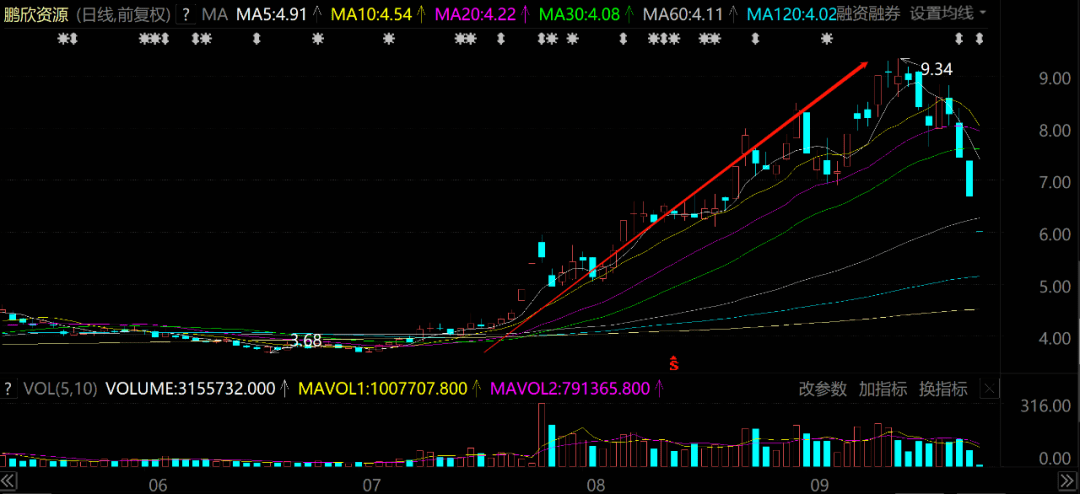This screenshot has width=1080, height=494.
Task: Click 换指标 to switch indicator
Action: click(941, 389)
